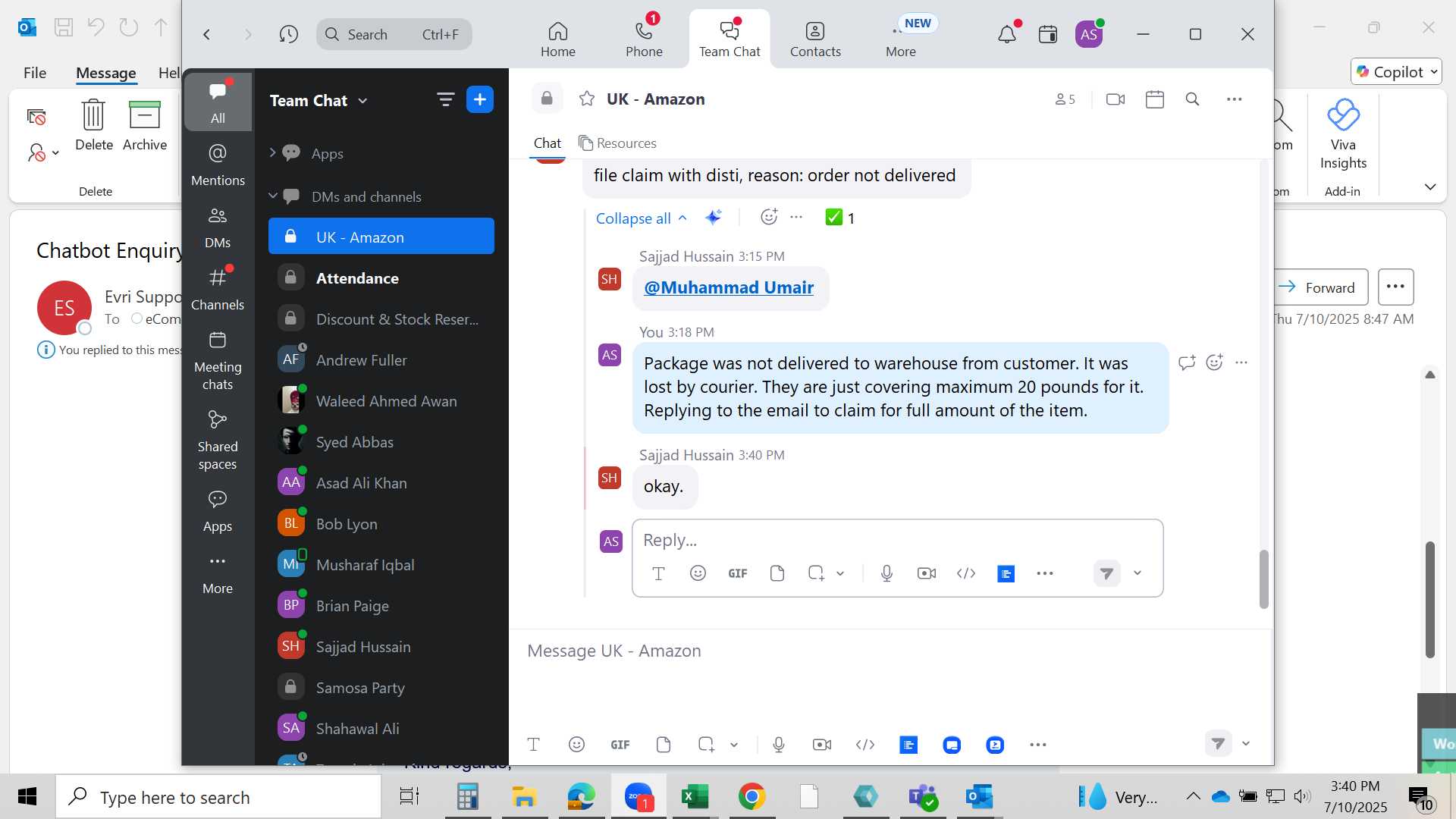1456x819 pixels.
Task: Open the Contacts tab
Action: pos(815,39)
